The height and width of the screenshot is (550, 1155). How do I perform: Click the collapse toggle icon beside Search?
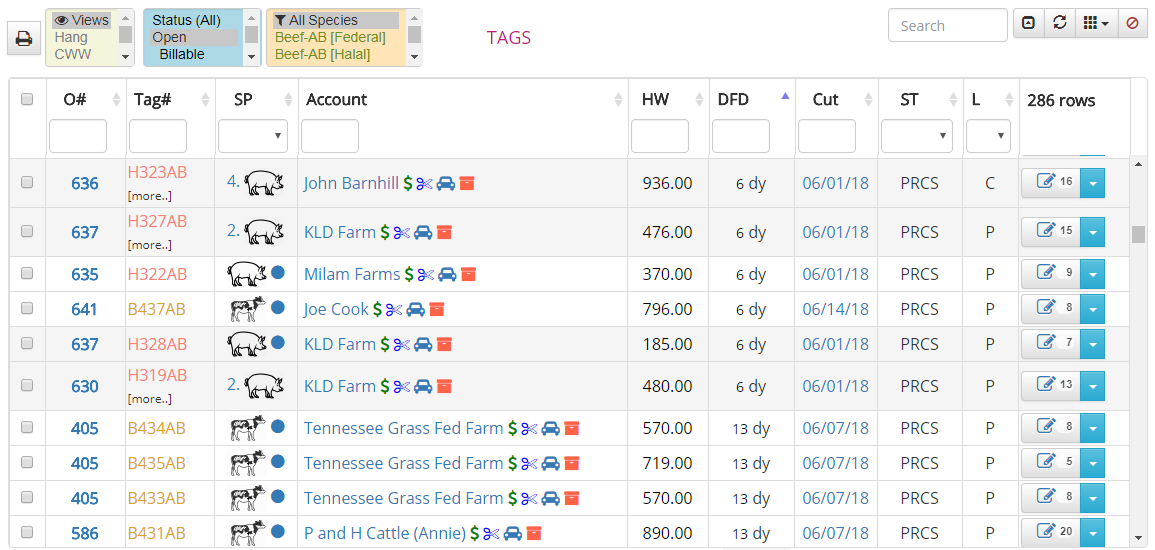(1028, 23)
